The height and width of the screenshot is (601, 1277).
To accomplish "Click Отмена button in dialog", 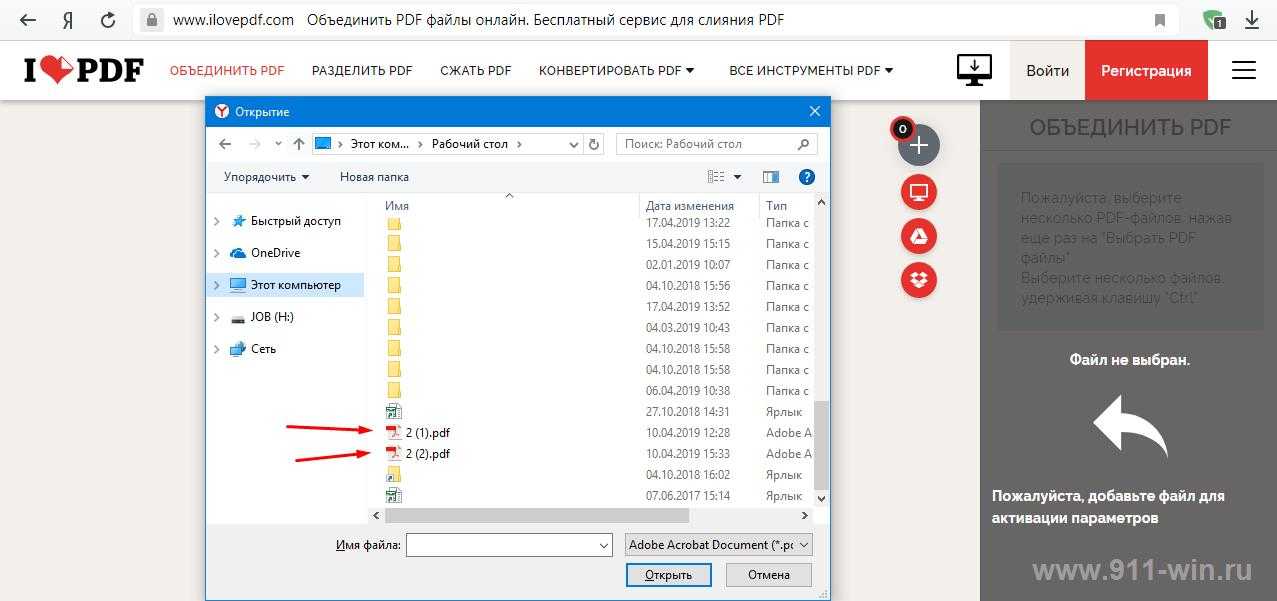I will point(768,575).
